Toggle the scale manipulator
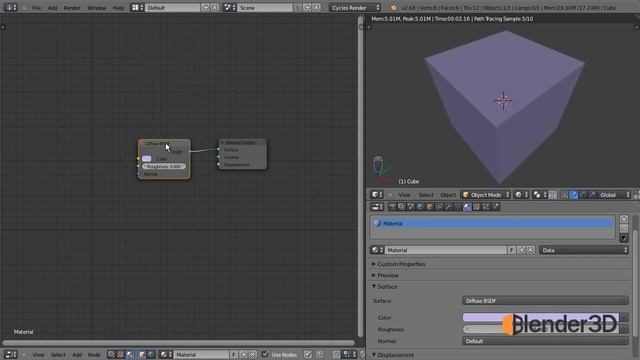Image resolution: width=640 pixels, height=360 pixels. pyautogui.click(x=592, y=195)
